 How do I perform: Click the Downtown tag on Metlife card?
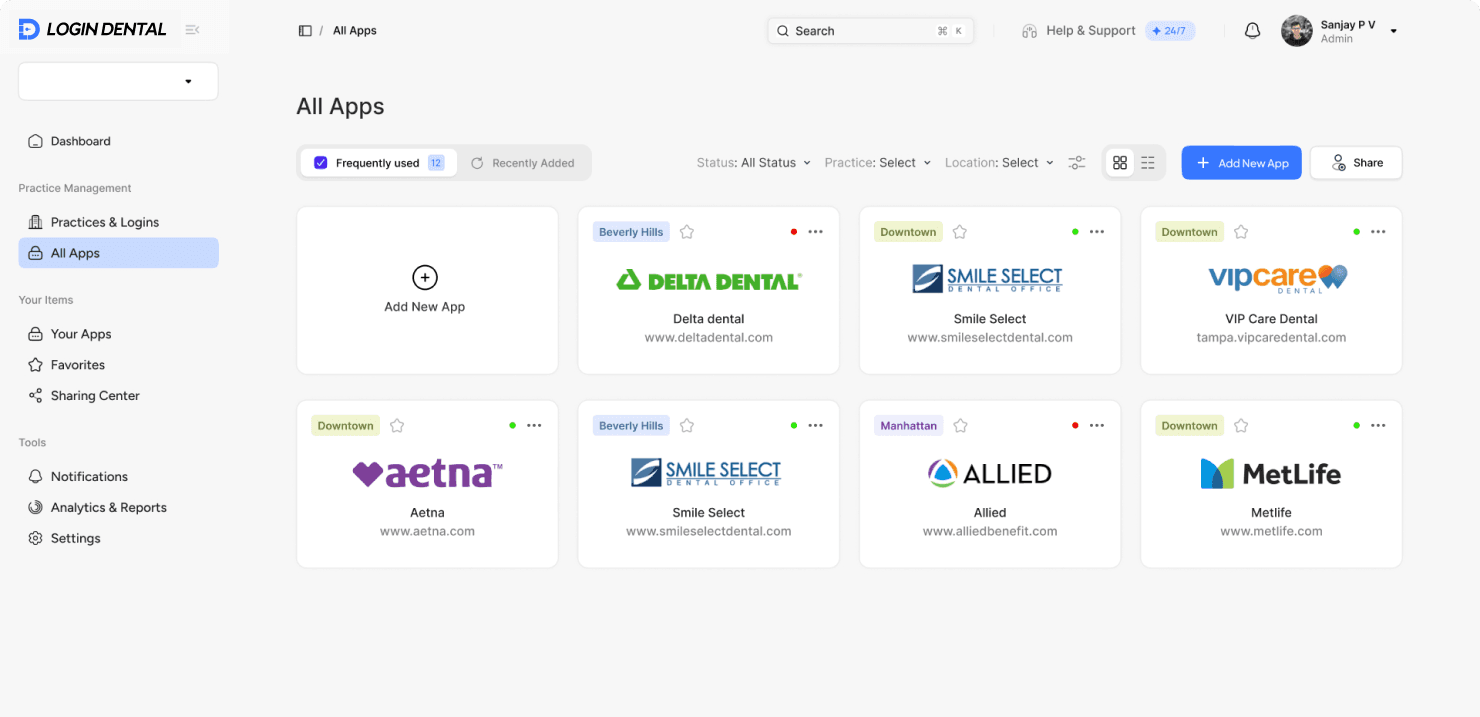pyautogui.click(x=1189, y=426)
